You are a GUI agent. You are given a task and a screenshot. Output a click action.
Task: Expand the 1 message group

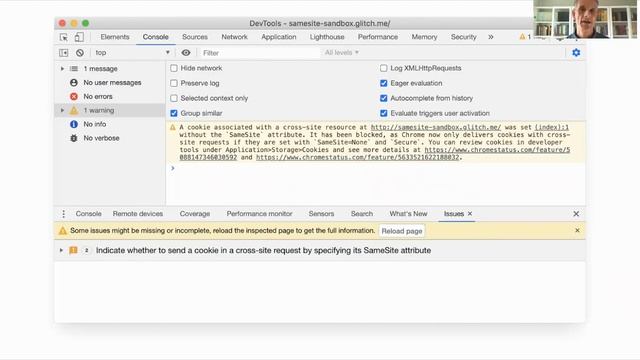[62, 69]
